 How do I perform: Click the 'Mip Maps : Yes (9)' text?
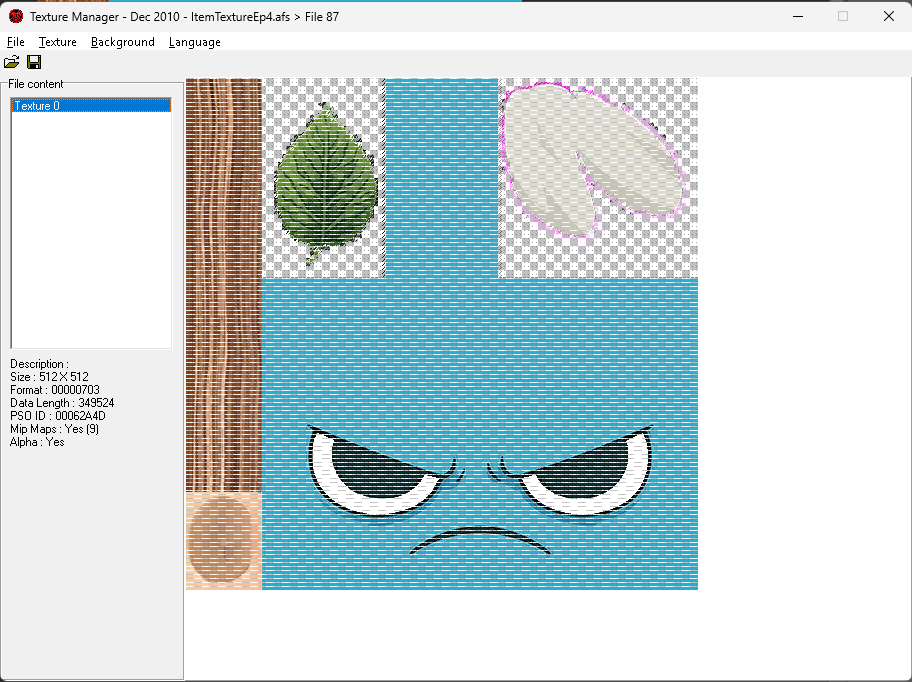pos(55,429)
